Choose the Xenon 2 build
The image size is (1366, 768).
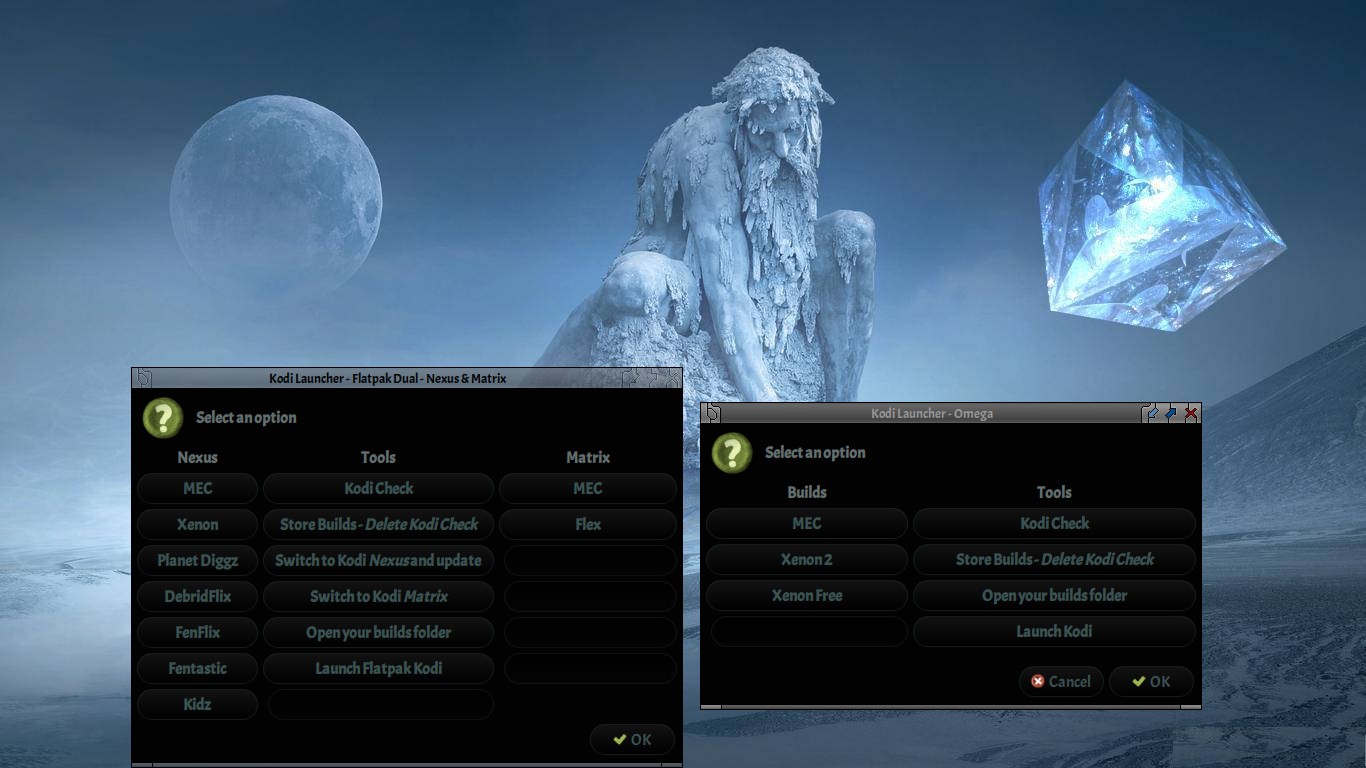click(807, 559)
